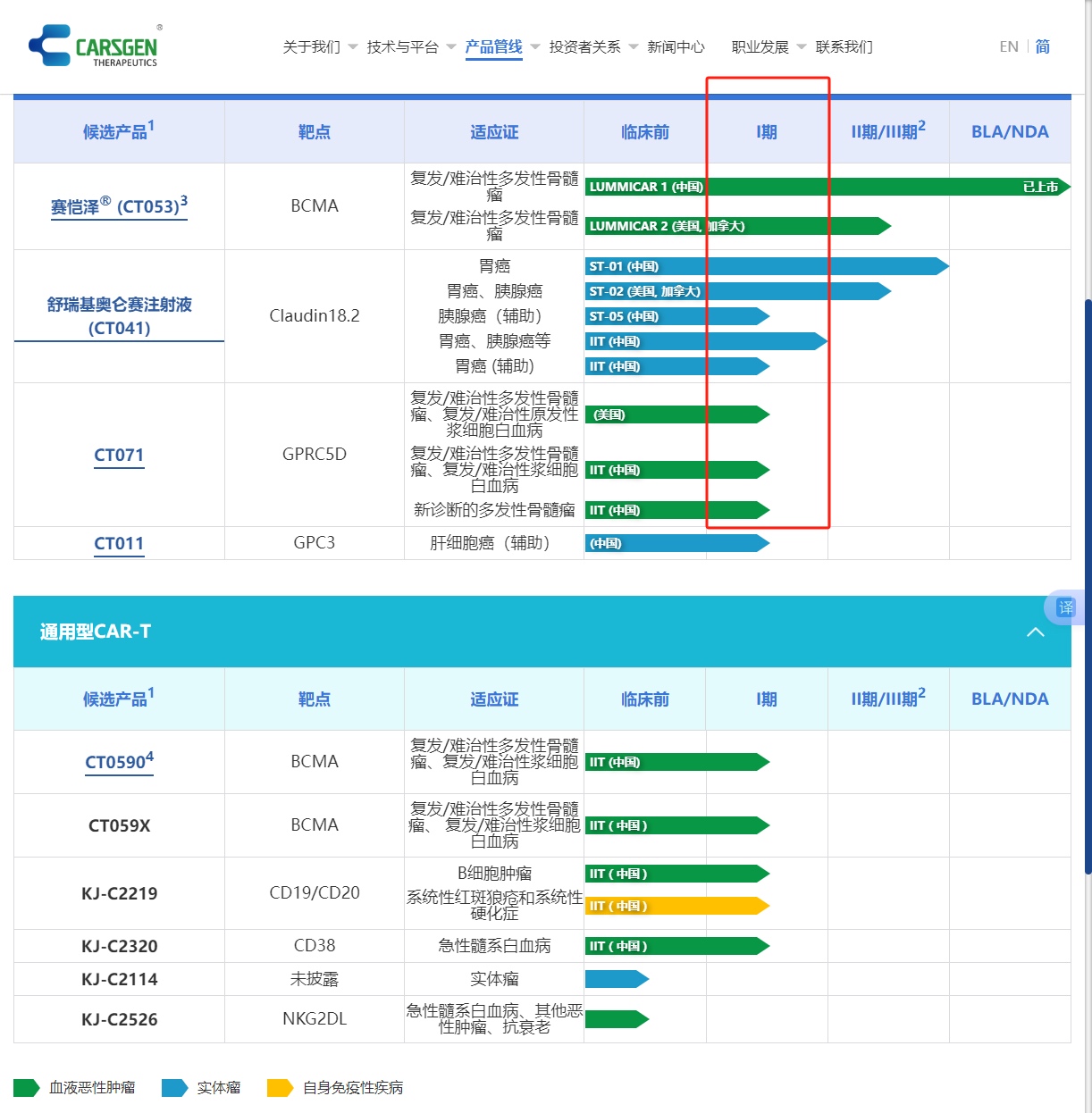The width and height of the screenshot is (1092, 1113).
Task: Click the GPRC5D target cell
Action: click(315, 454)
